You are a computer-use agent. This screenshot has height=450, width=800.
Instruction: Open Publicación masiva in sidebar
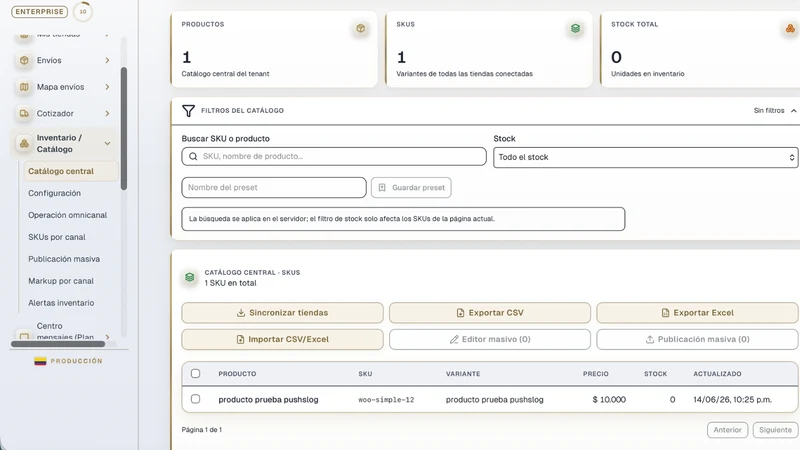(x=64, y=259)
